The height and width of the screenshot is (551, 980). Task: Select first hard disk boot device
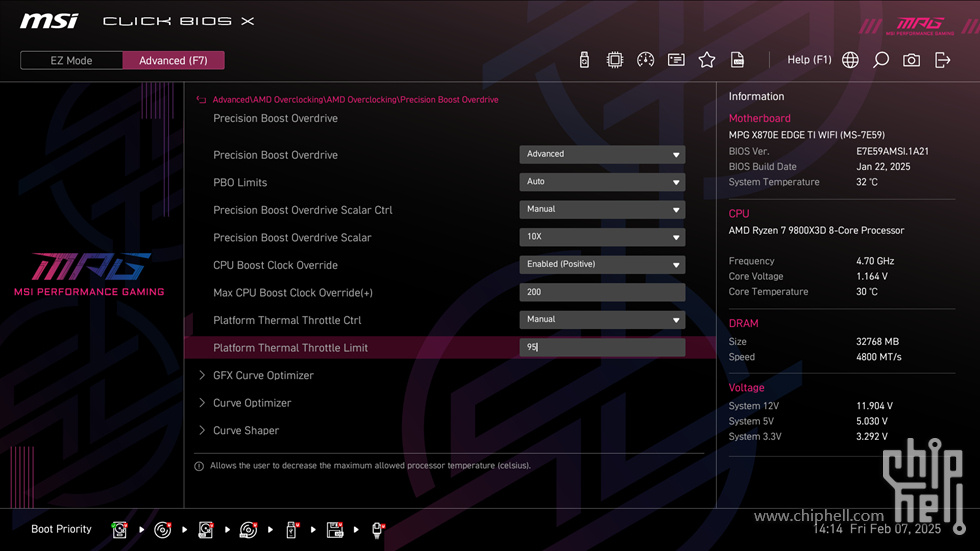[x=119, y=530]
